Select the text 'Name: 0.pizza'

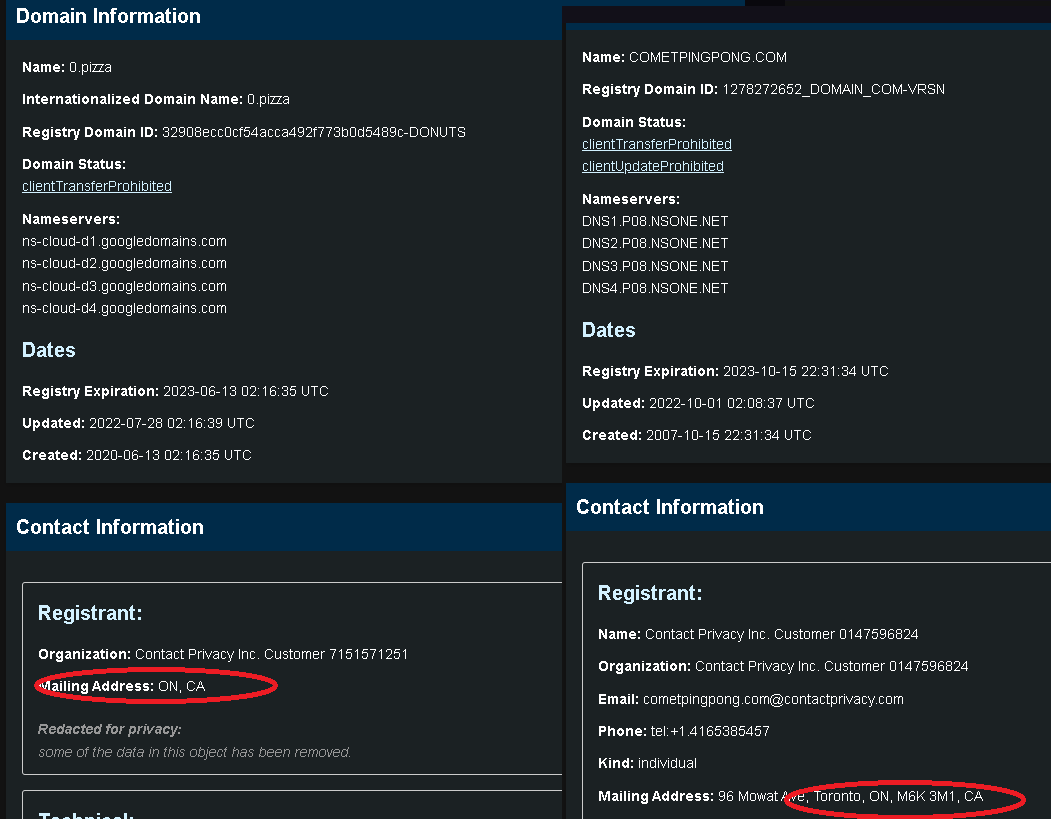click(67, 68)
